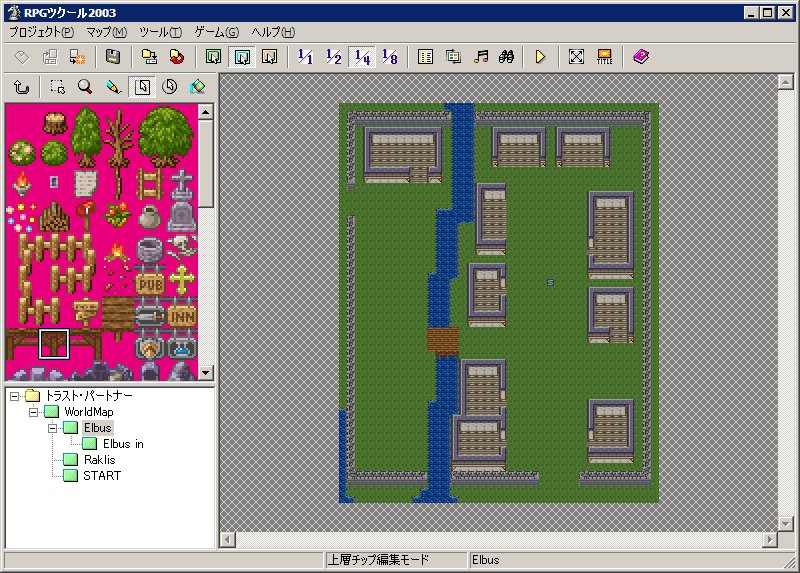The width and height of the screenshot is (800, 573).
Task: Pick the red mailbox tile
Action: (86, 214)
